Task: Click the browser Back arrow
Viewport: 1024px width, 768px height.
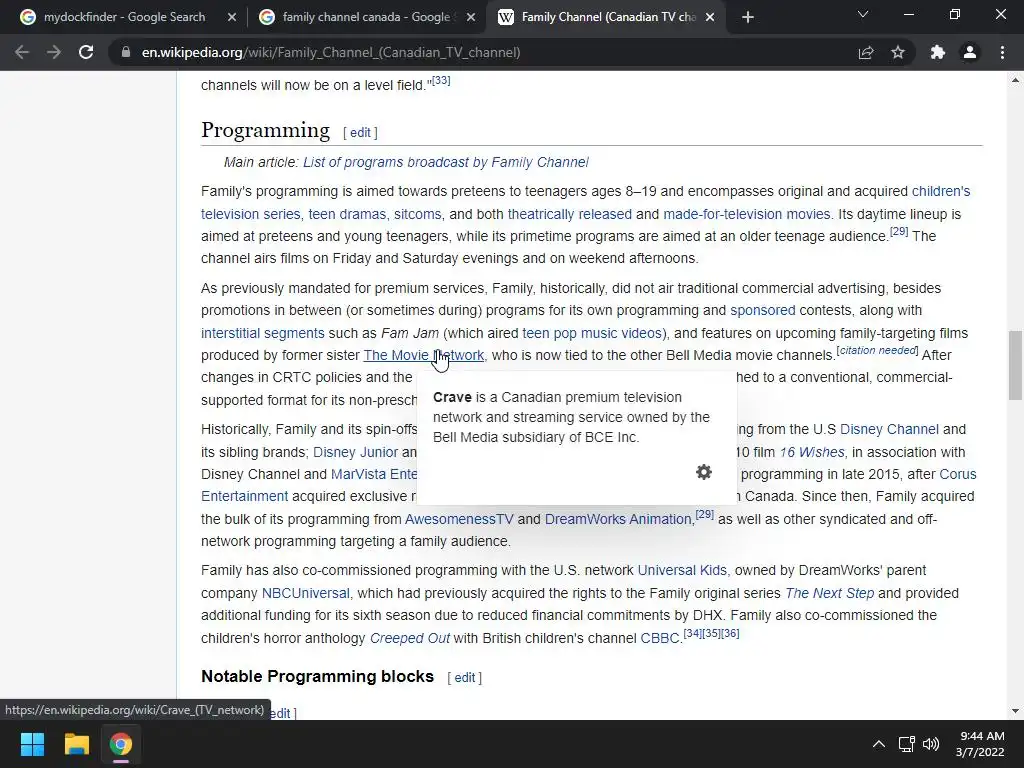Action: pos(22,52)
